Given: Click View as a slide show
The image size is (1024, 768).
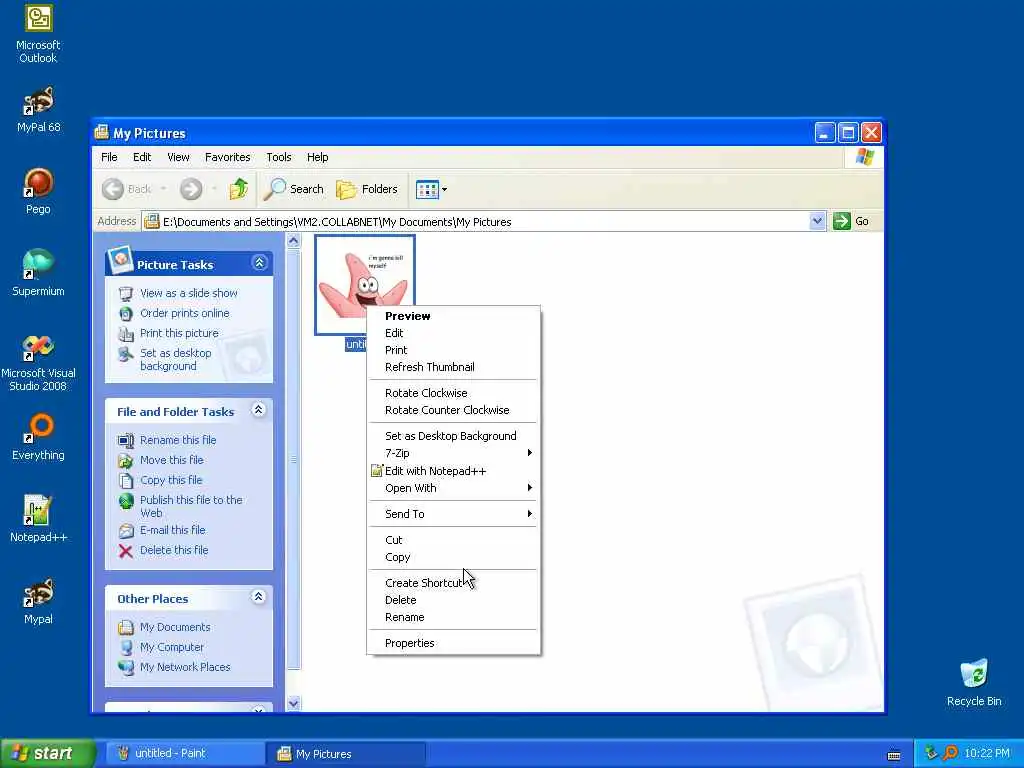Looking at the screenshot, I should [189, 293].
